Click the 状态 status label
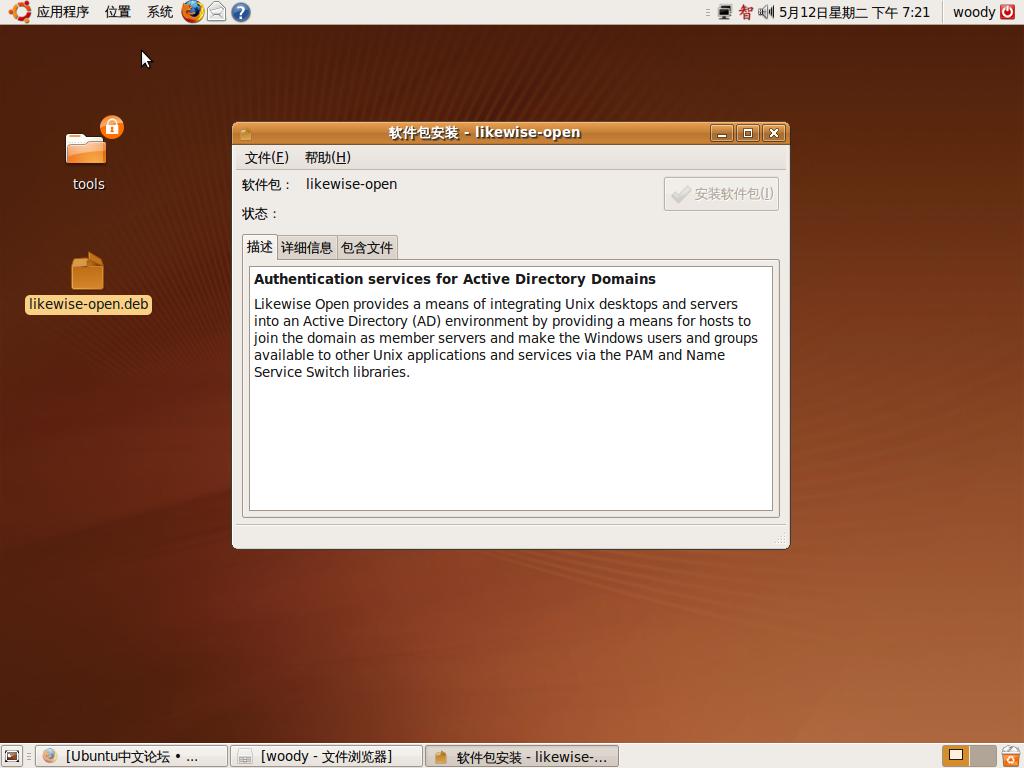This screenshot has width=1024, height=768. click(259, 214)
